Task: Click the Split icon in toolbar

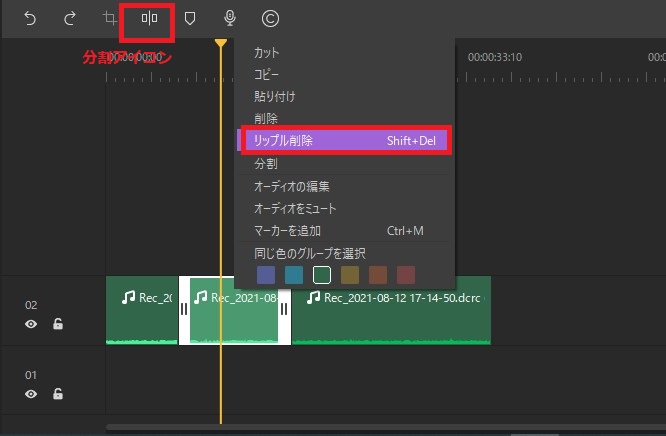Action: click(149, 18)
